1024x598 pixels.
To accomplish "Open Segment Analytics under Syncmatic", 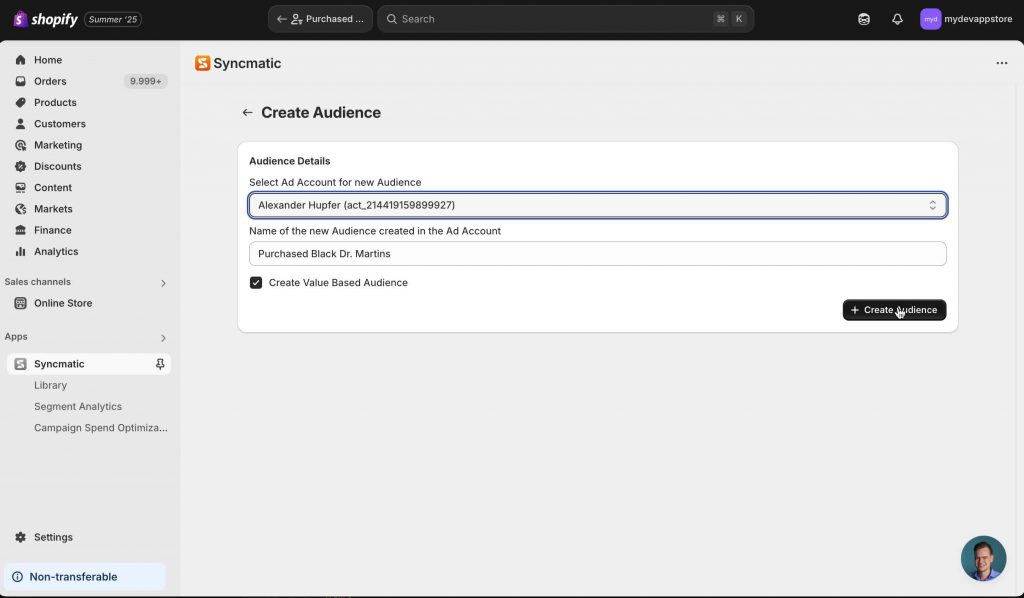I will coord(78,407).
